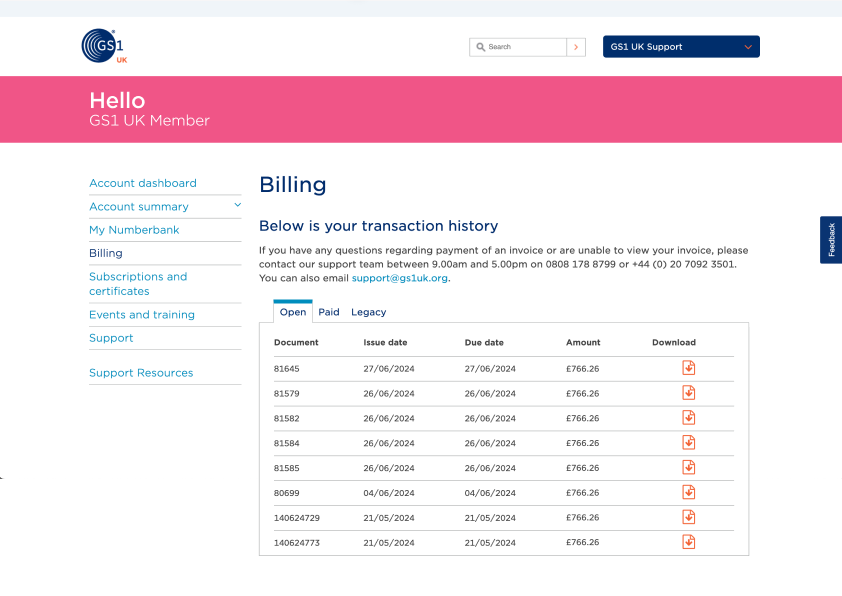Viewport: 842px width, 596px height.
Task: Download invoice 140624773
Action: 688,542
